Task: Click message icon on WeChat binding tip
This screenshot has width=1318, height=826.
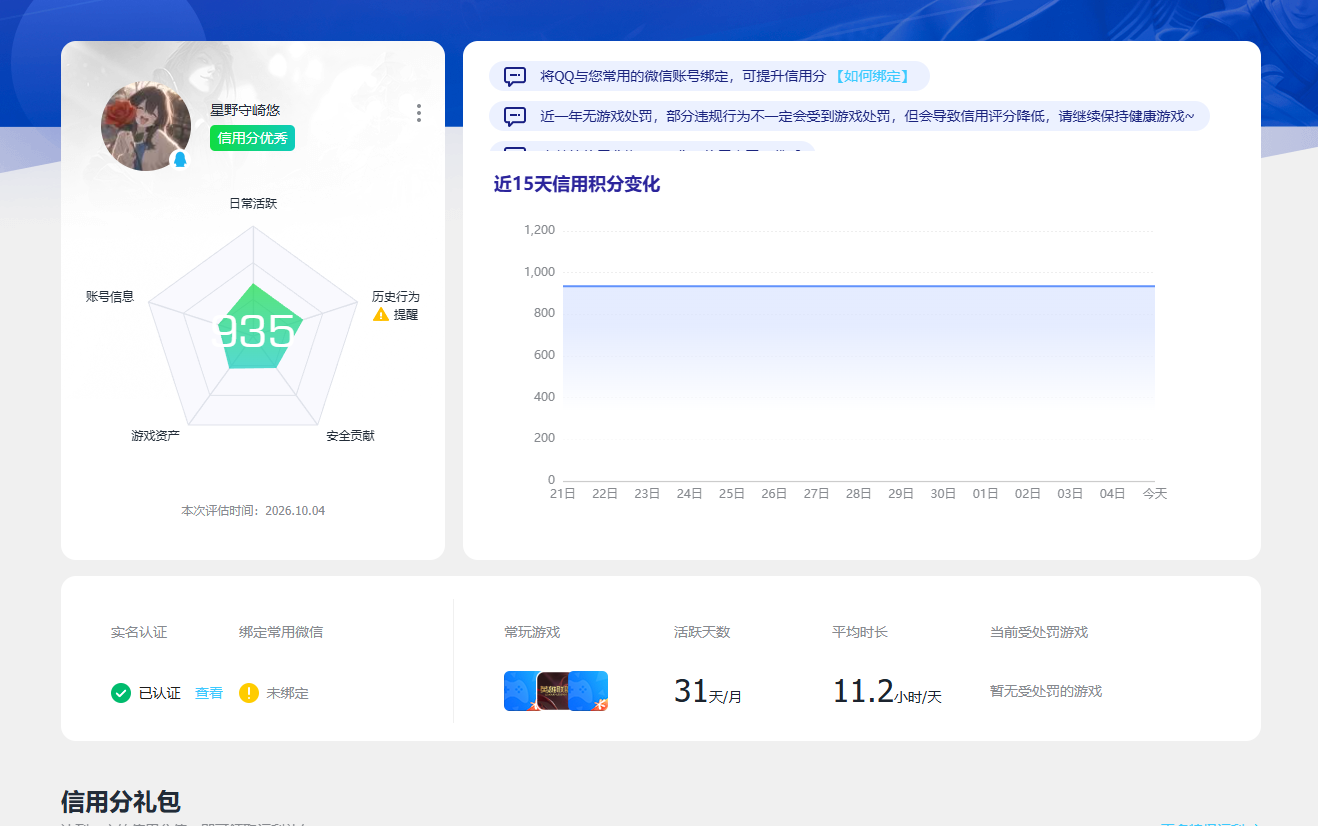Action: tap(515, 76)
